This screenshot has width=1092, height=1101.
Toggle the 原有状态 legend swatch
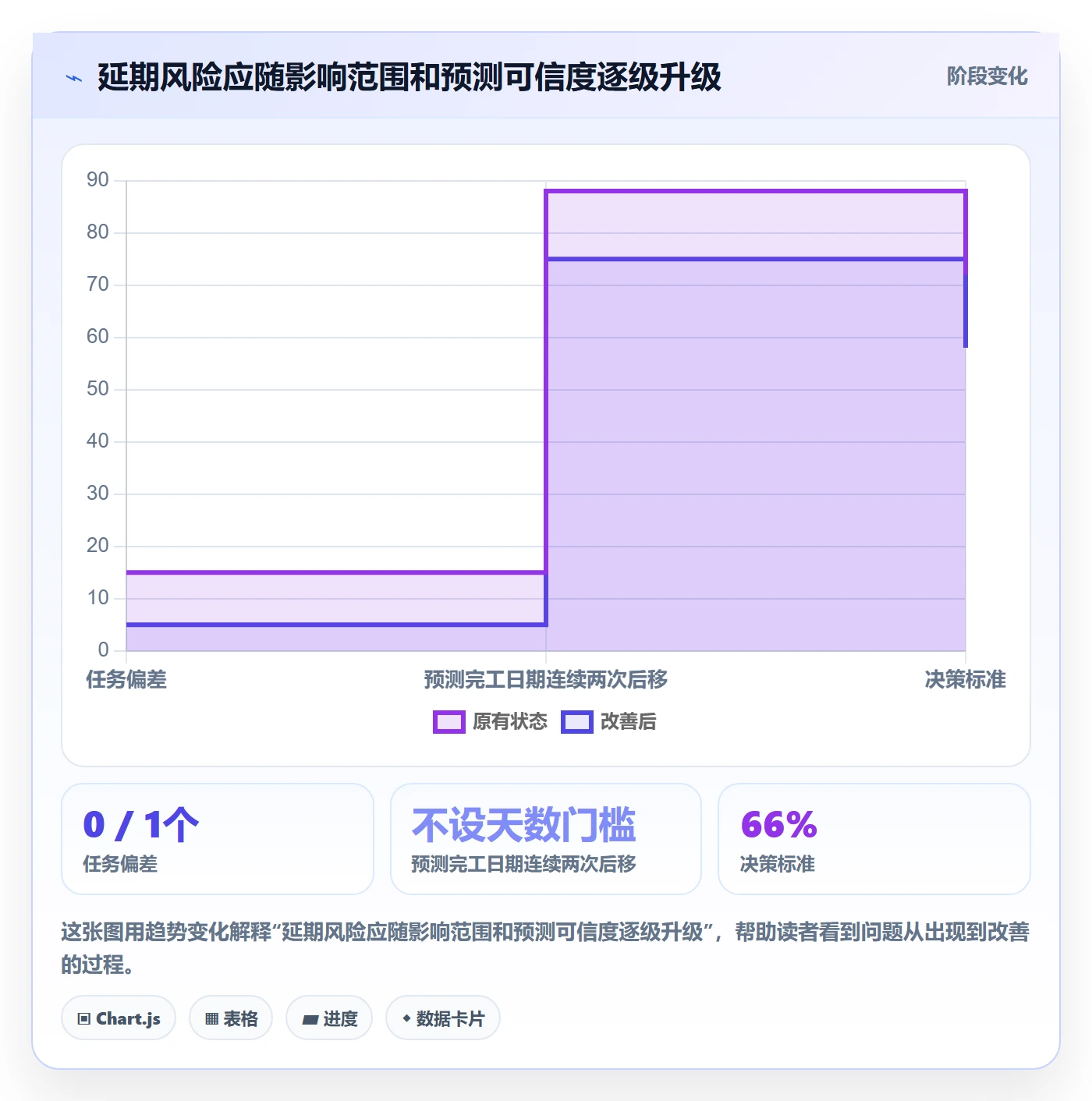pos(449,722)
